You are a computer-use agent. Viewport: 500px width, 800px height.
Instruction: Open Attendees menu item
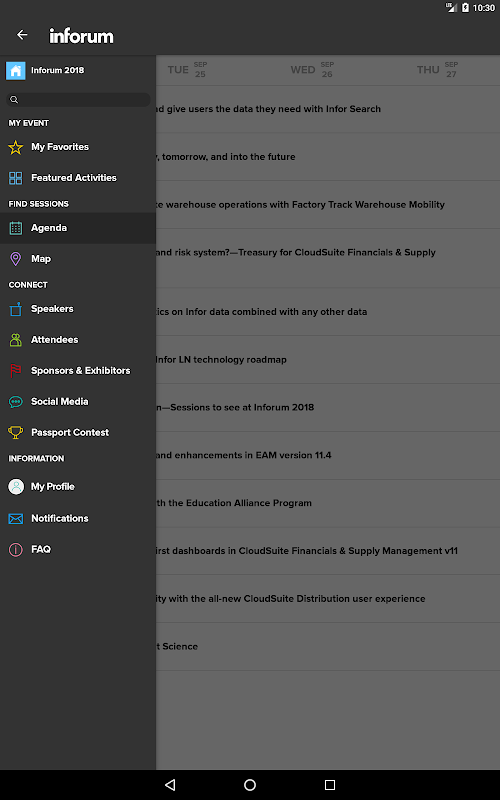tap(78, 340)
